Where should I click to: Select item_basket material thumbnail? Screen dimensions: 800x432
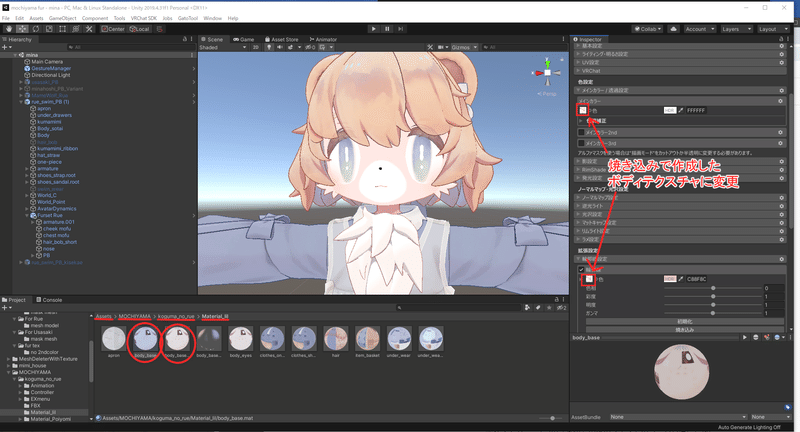coord(367,338)
